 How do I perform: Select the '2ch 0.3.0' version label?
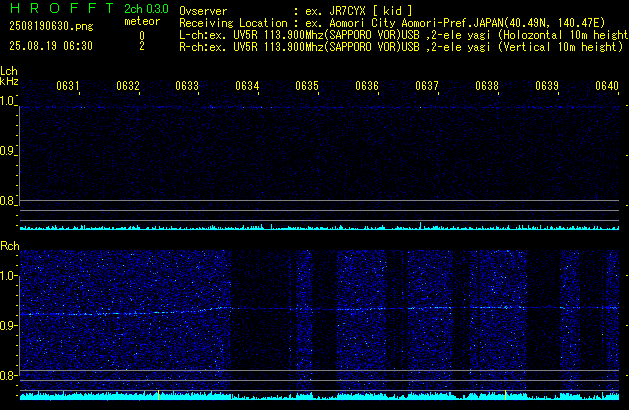[x=146, y=8]
